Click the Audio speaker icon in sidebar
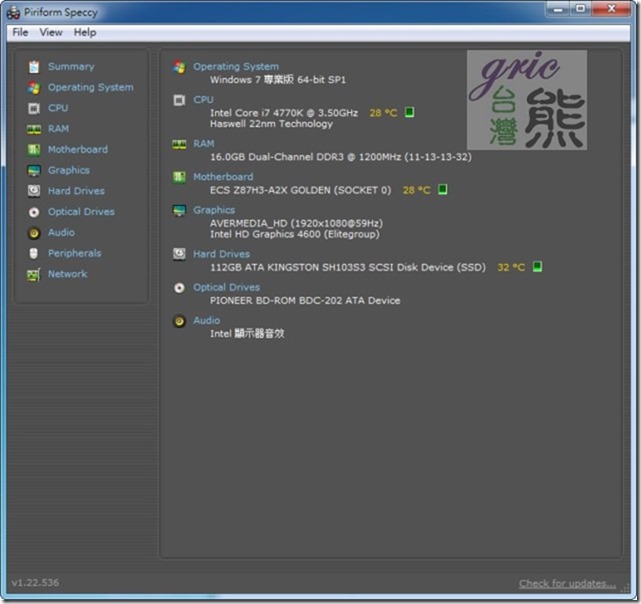Screen dimensions: 641x604 (34, 233)
